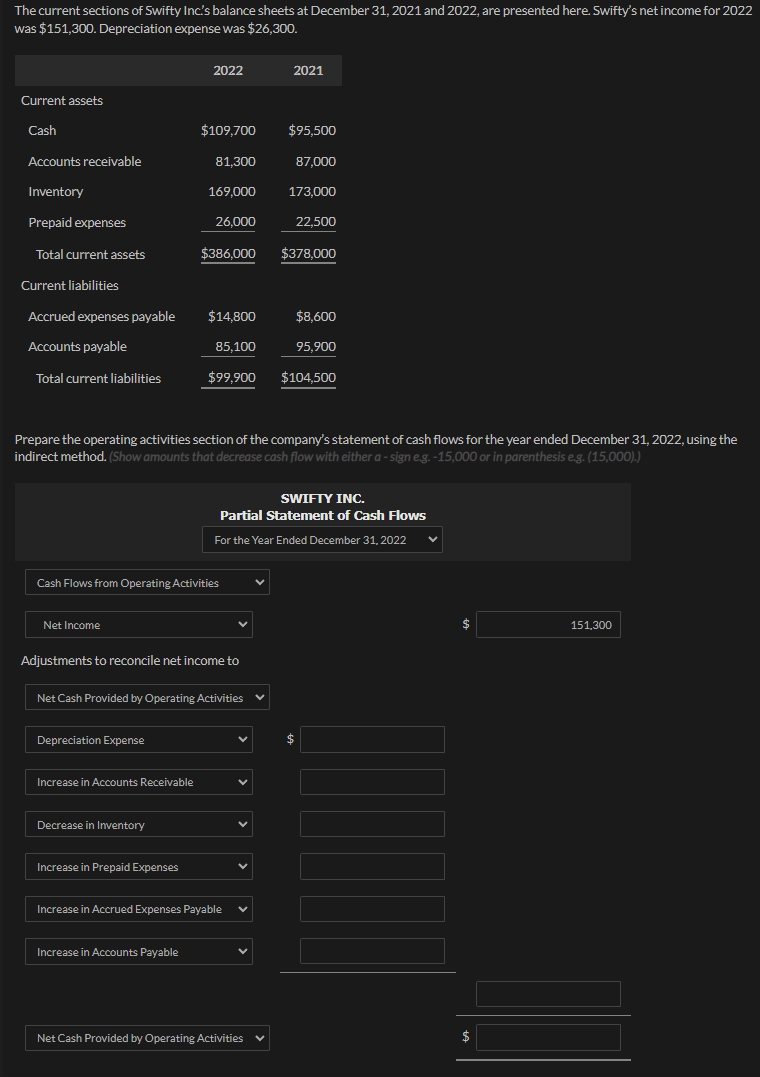Click the Inventory 2022 value 169,000
The height and width of the screenshot is (1077, 760).
(x=232, y=192)
